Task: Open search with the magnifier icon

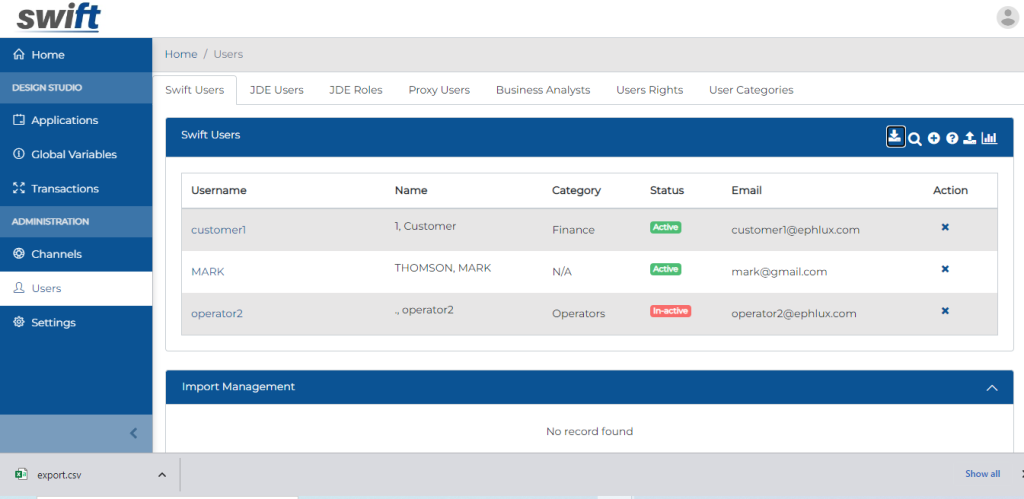Action: pos(915,139)
